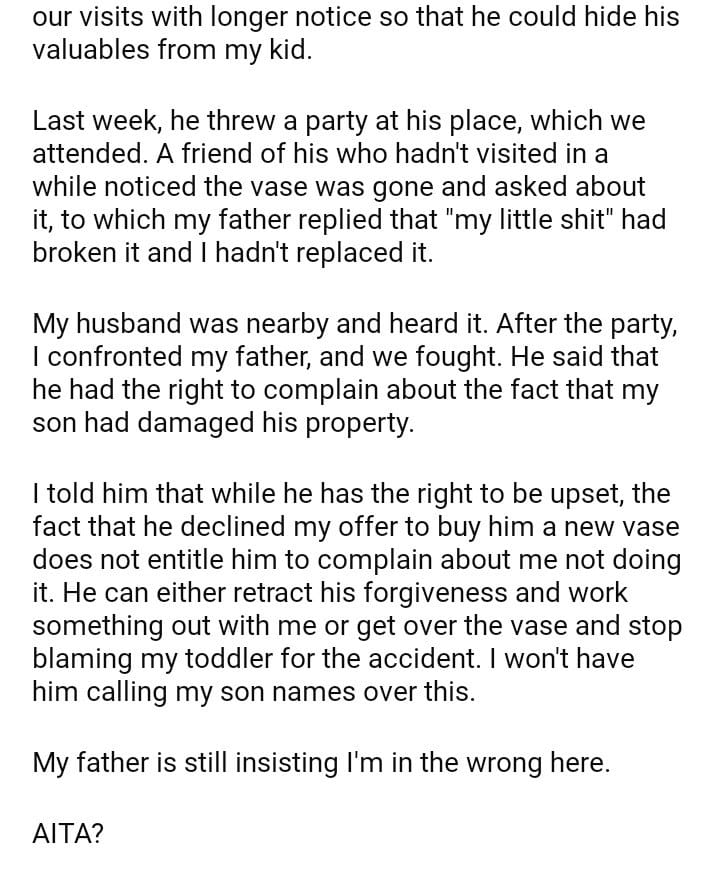Click the line 'he had the right to complain'
720x880 pixels.
point(345,390)
